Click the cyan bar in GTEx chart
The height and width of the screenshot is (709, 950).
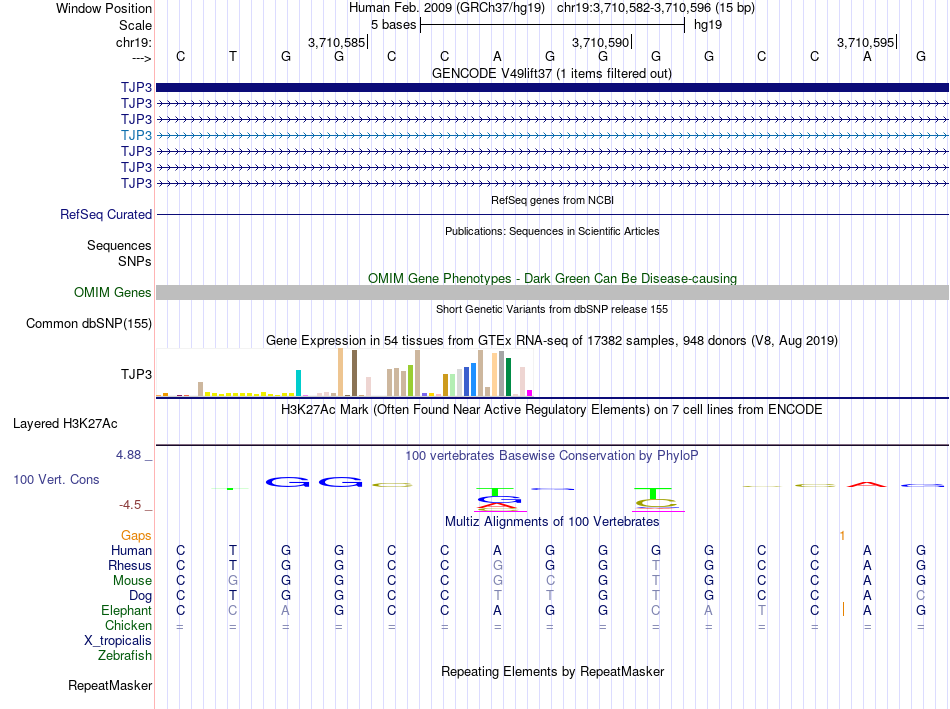(x=298, y=383)
